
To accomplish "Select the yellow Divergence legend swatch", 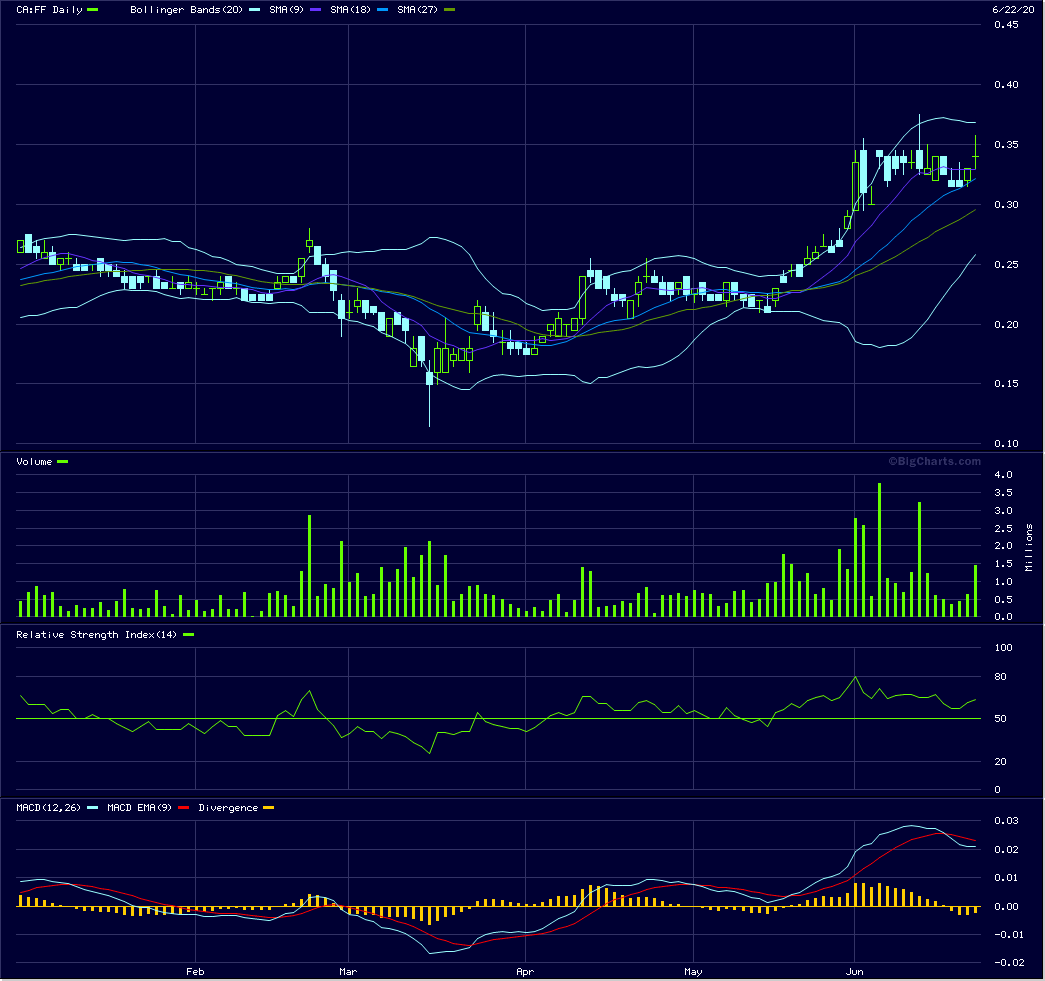I will click(x=269, y=808).
